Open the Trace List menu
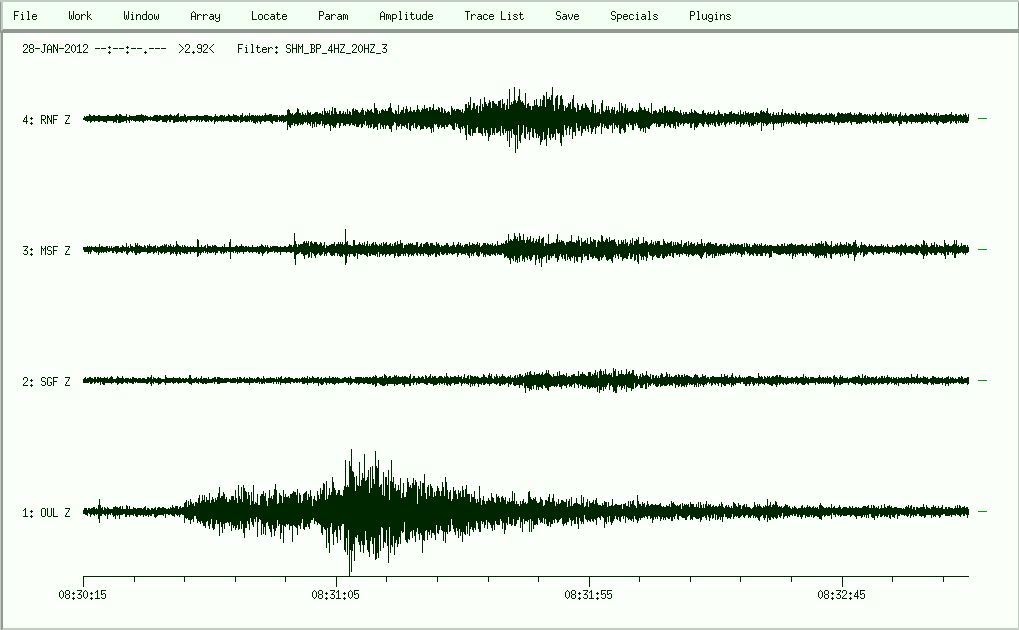Screen dimensions: 1019x630 [494, 16]
